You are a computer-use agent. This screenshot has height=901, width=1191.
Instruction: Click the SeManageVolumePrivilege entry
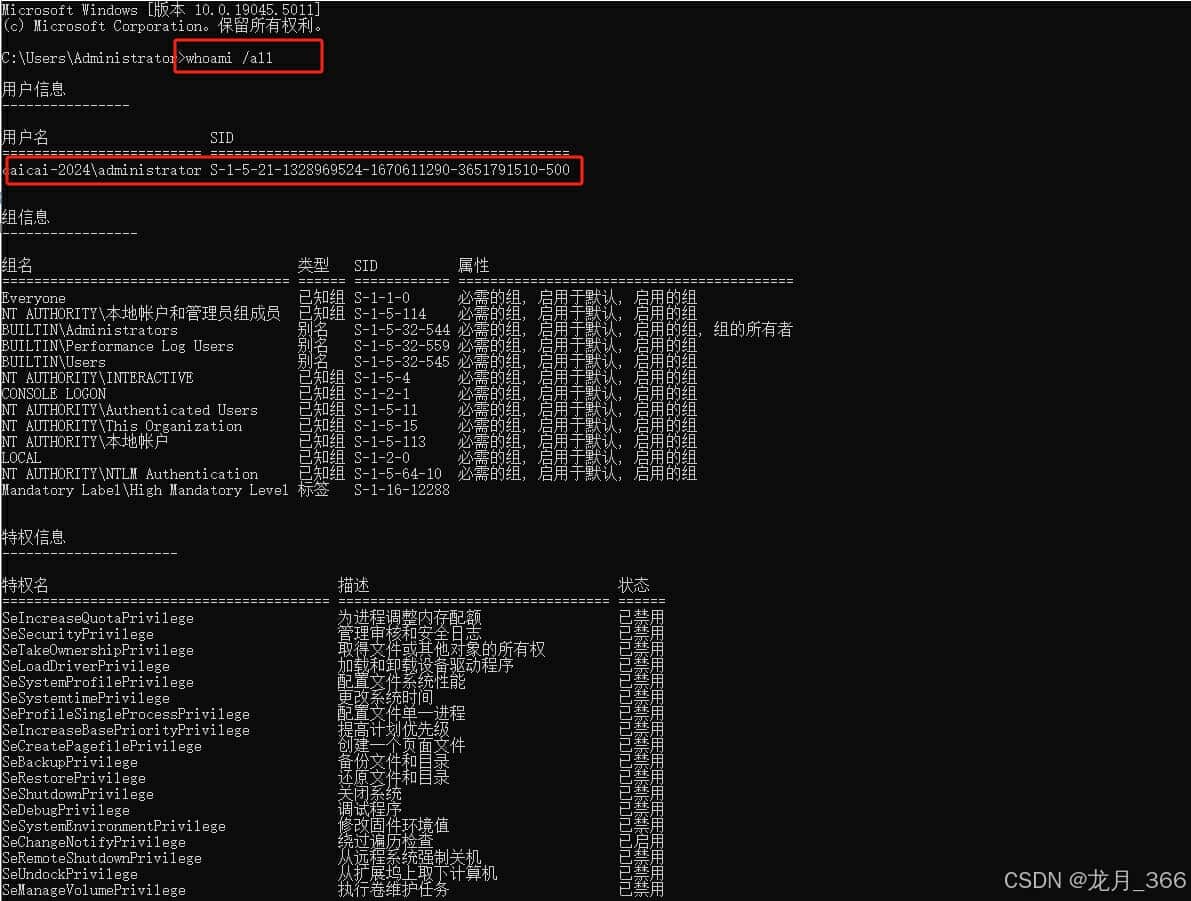(93, 890)
